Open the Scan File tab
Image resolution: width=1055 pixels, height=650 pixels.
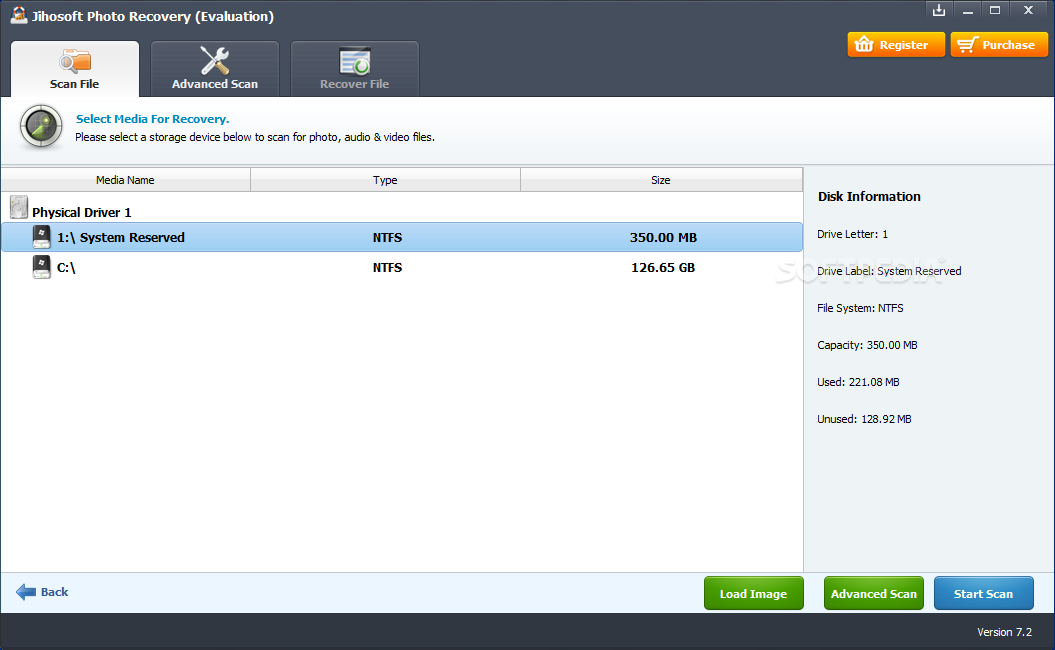tap(75, 69)
